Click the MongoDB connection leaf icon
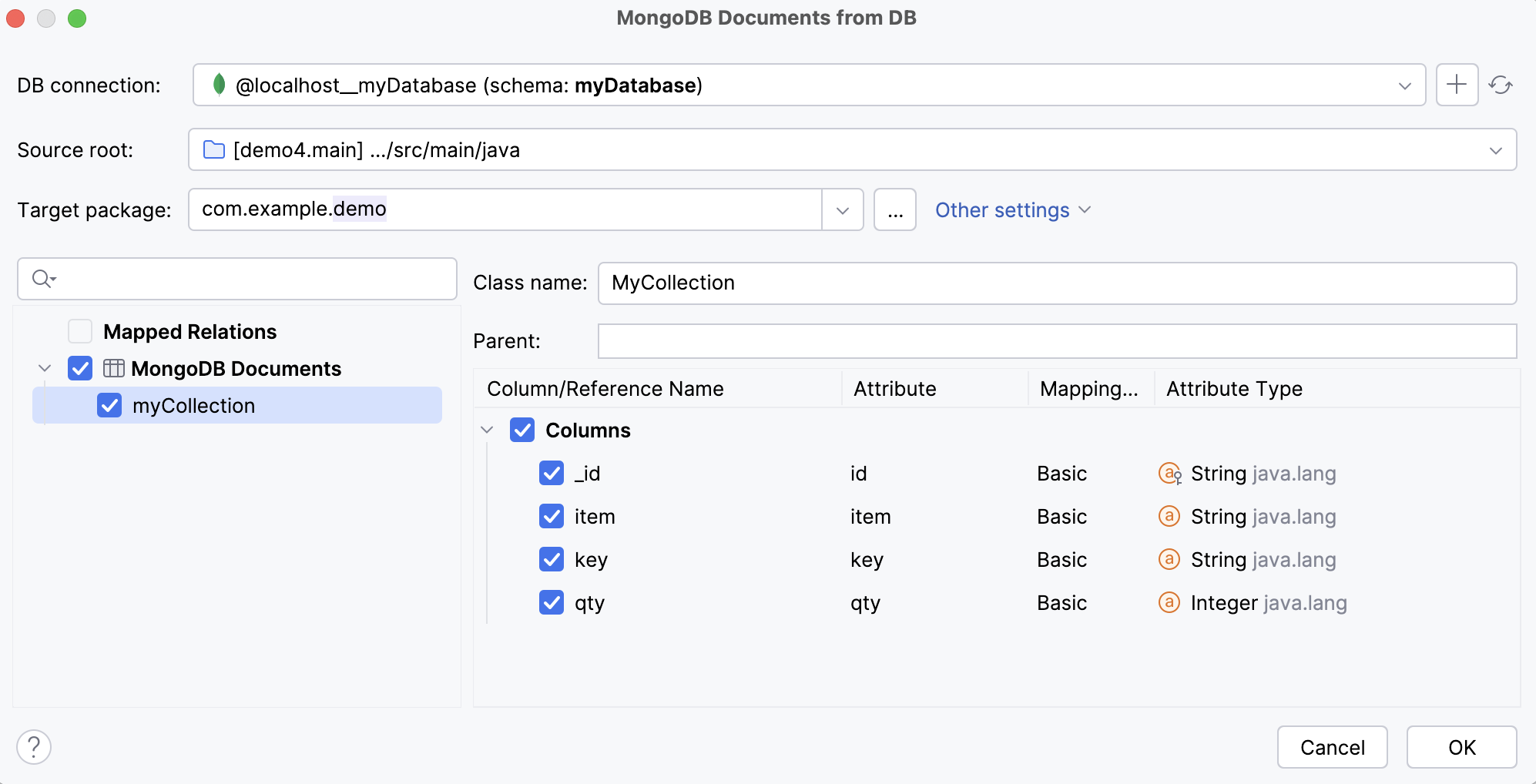 tap(220, 85)
